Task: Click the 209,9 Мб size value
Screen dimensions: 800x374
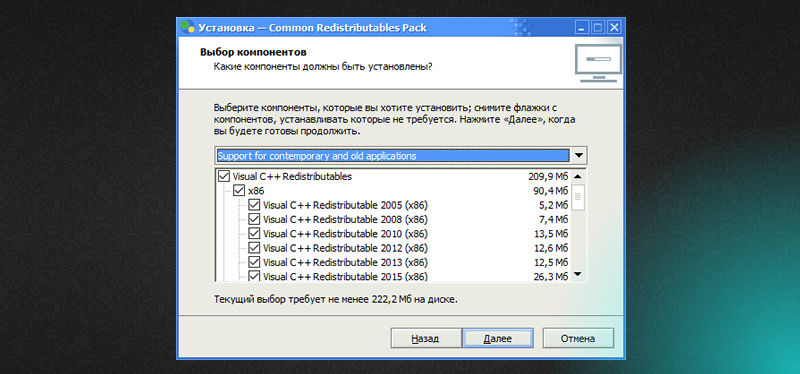Action: tap(548, 177)
